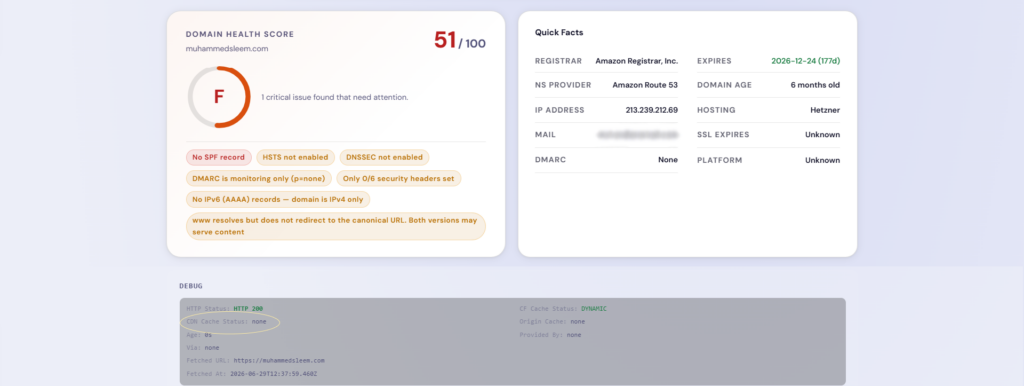Viewport: 1024px width, 386px height.
Task: Select the Hetzner hosting value
Action: [825, 110]
